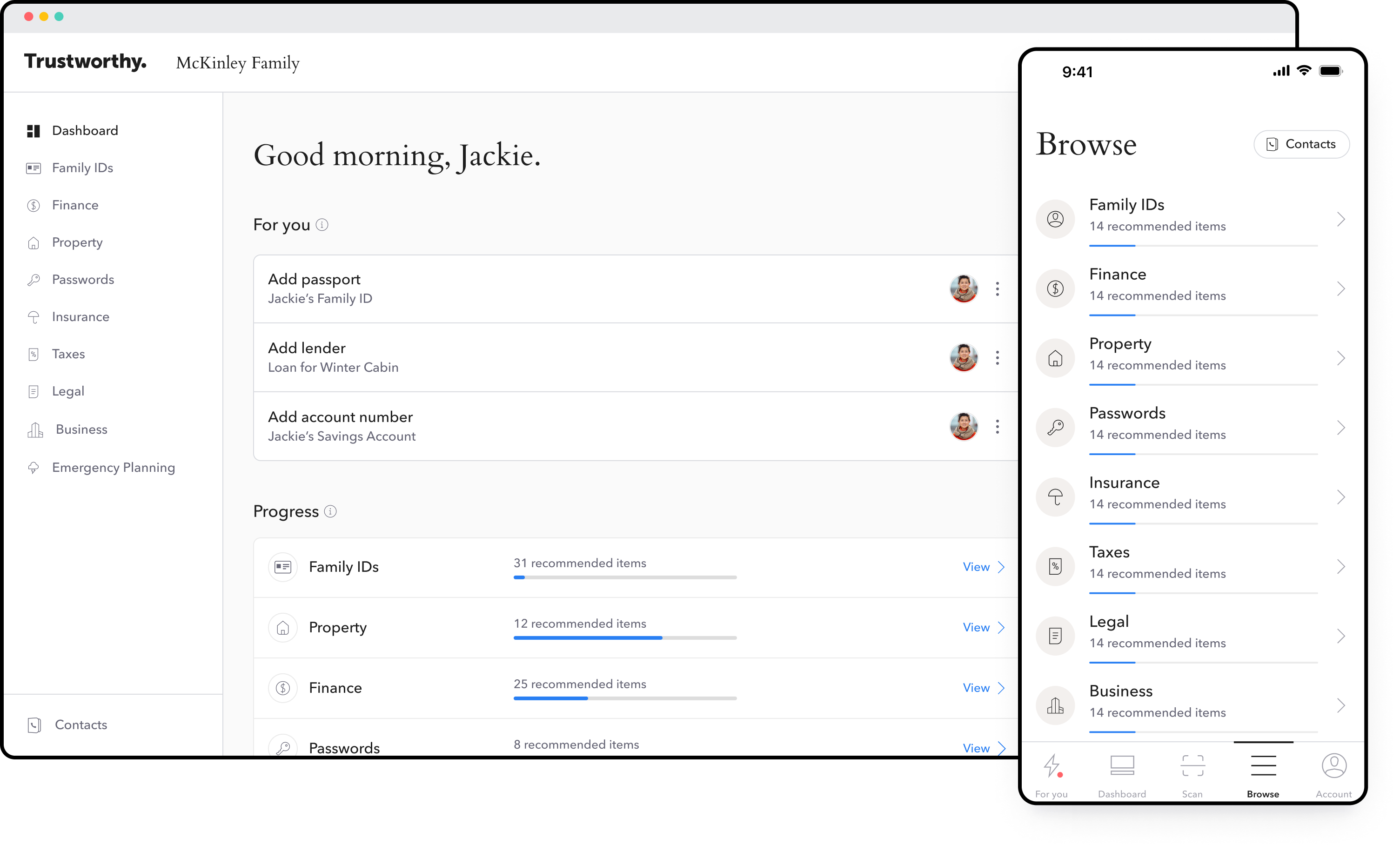Tap the For you lightning icon

point(1052,765)
